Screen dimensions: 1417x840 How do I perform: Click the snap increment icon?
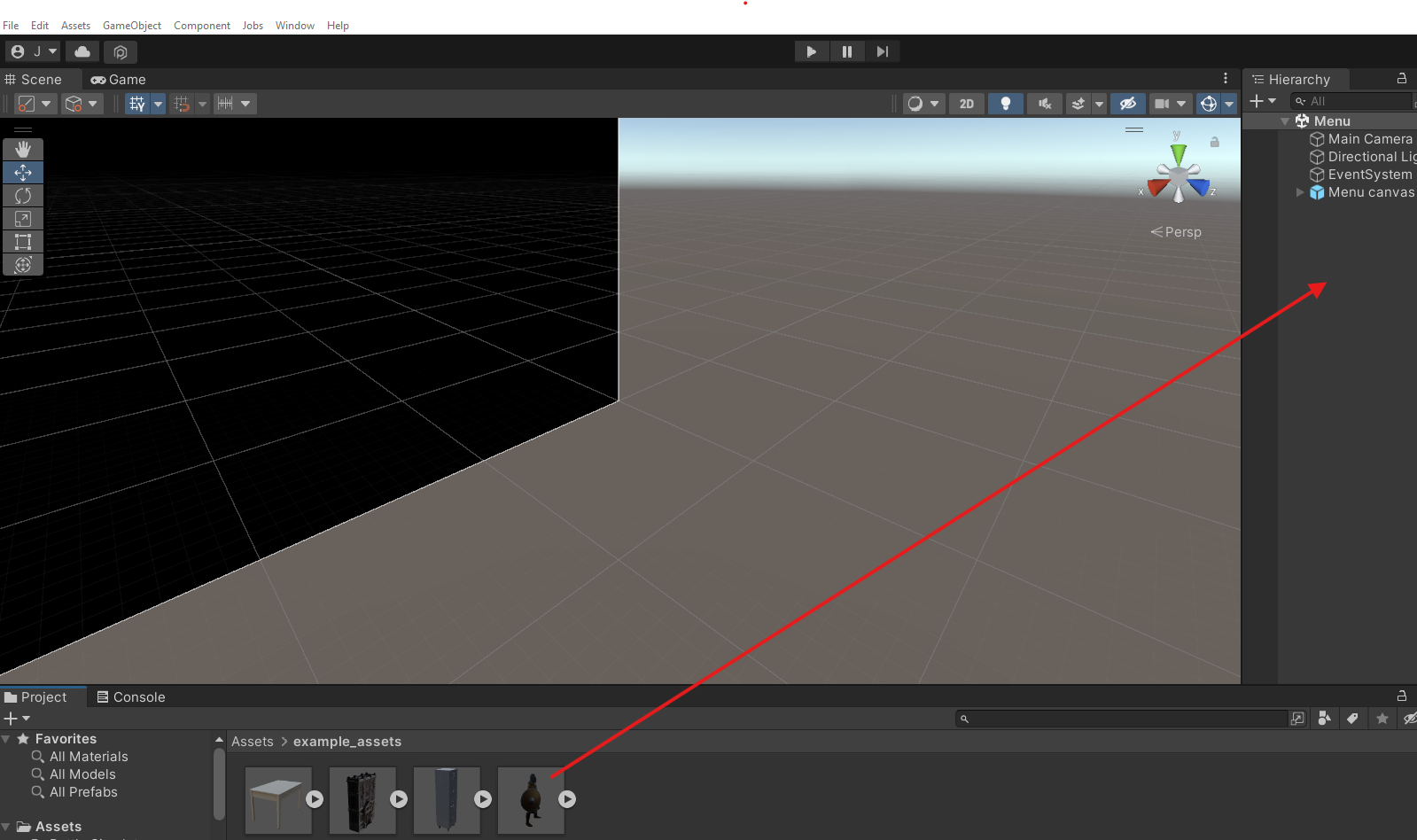[x=225, y=104]
